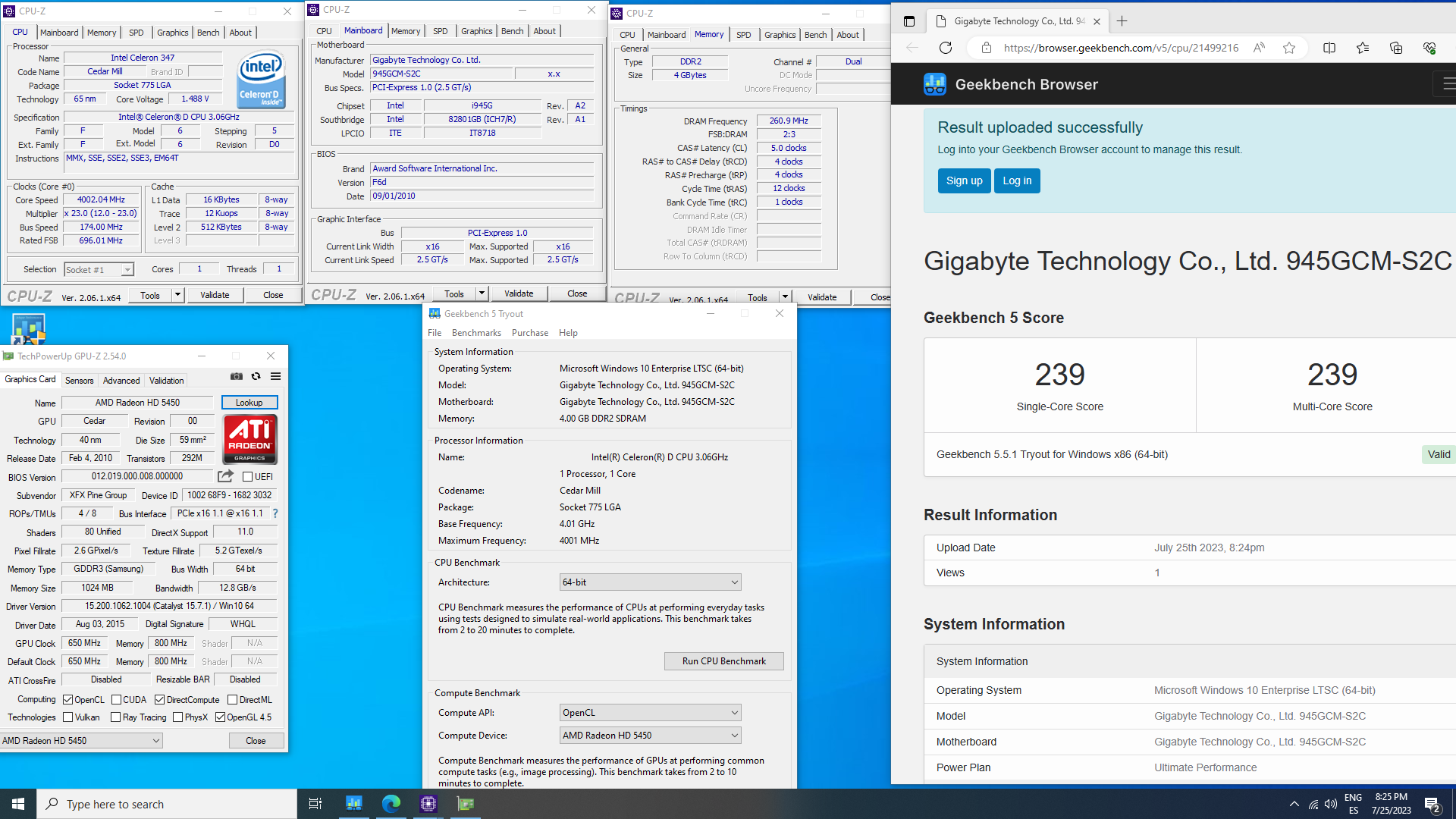Click the Intel Celeron D logo in CPU-Z

click(x=261, y=79)
